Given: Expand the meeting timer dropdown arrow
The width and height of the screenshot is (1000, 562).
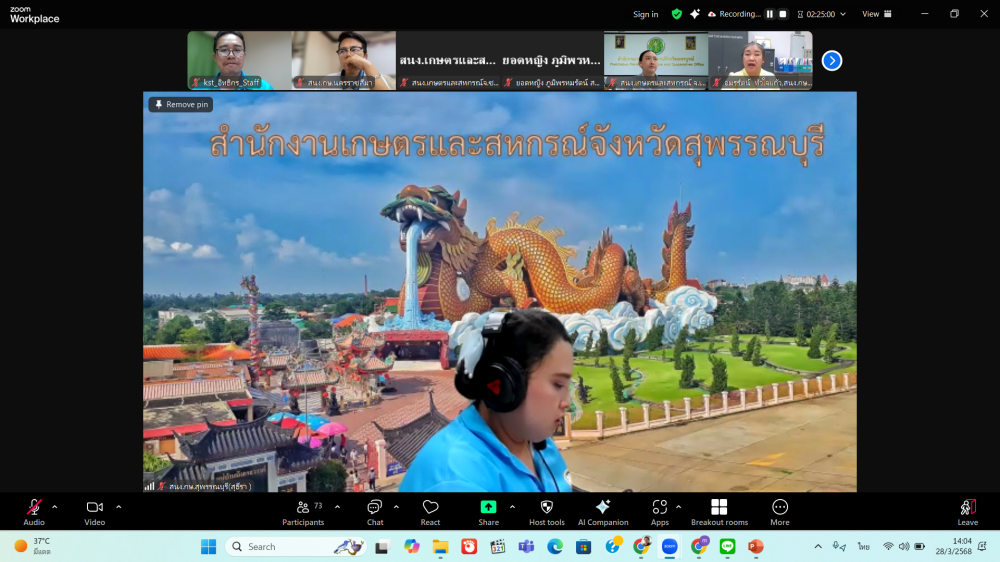Looking at the screenshot, I should click(x=843, y=14).
